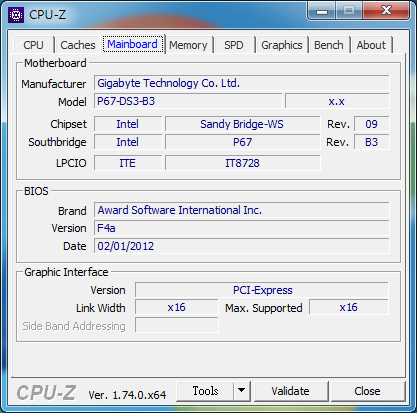Screen dimensions: 417x413
Task: Switch to the Bench tab
Action: [329, 45]
